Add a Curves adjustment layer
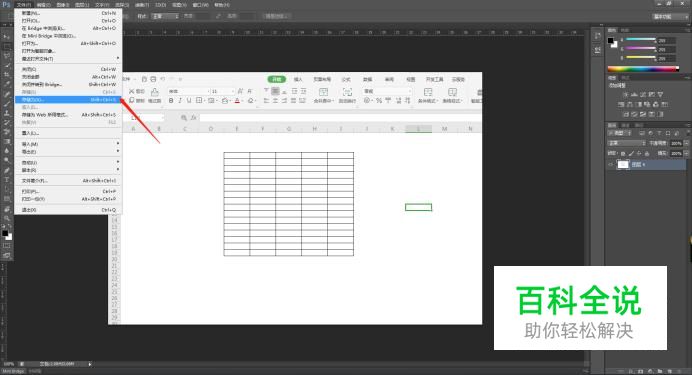Screen dimensions: 692x375 point(643,94)
